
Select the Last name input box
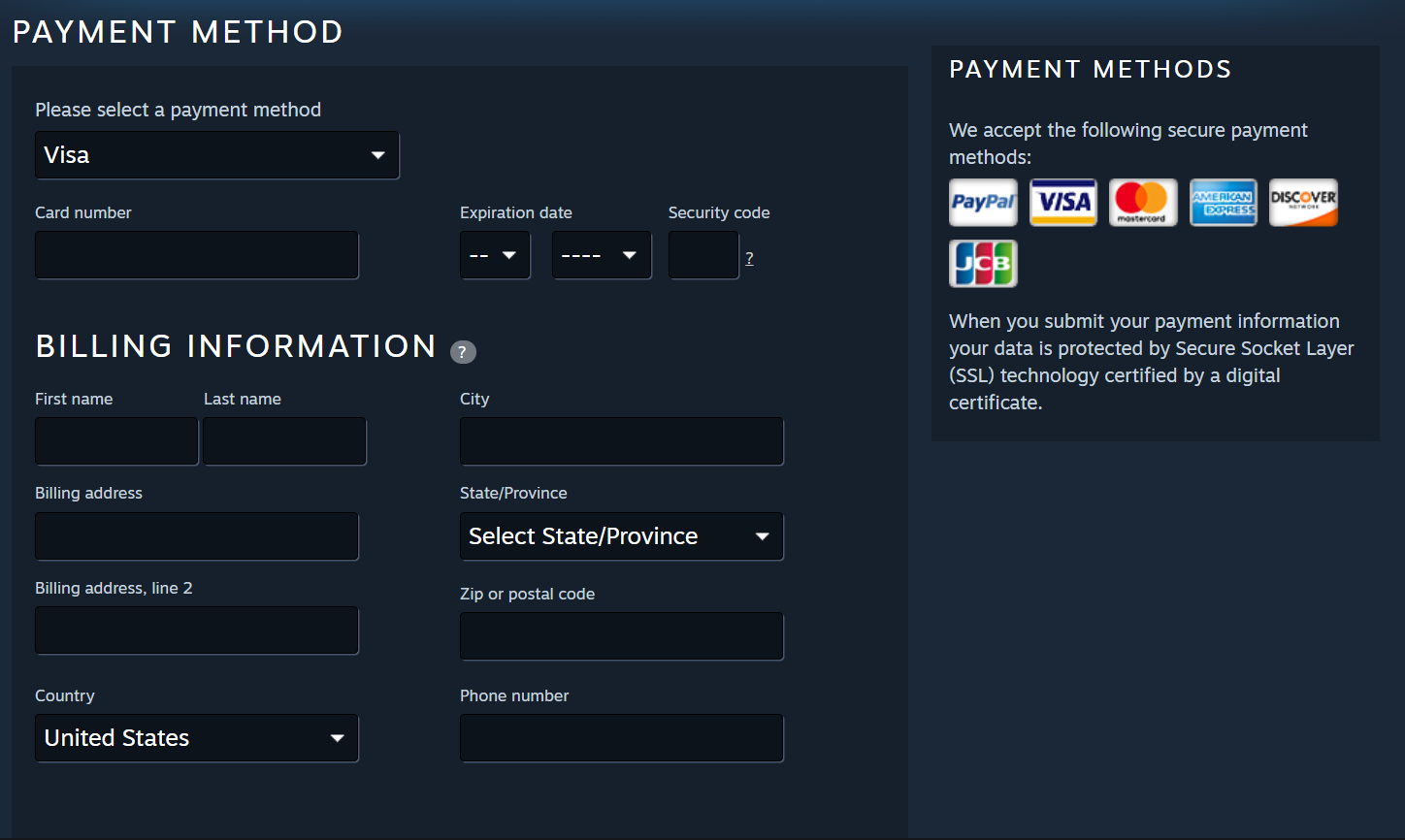284,441
